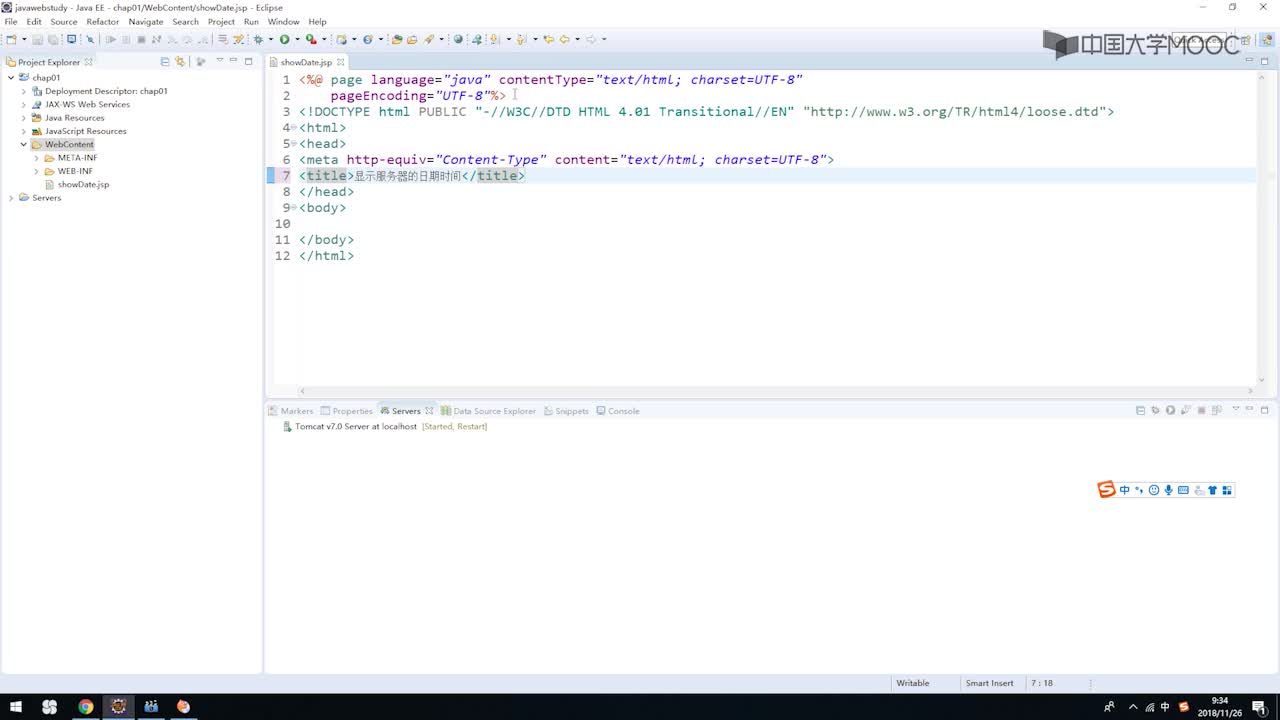Collapse the WebContent folder
1280x720 pixels.
23,144
